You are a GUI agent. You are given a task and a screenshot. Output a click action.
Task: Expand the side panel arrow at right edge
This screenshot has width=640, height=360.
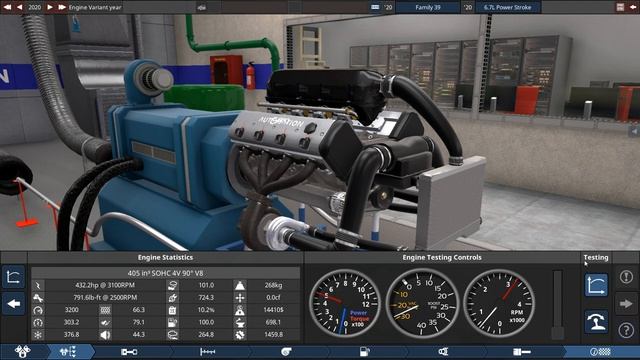[x=634, y=131]
